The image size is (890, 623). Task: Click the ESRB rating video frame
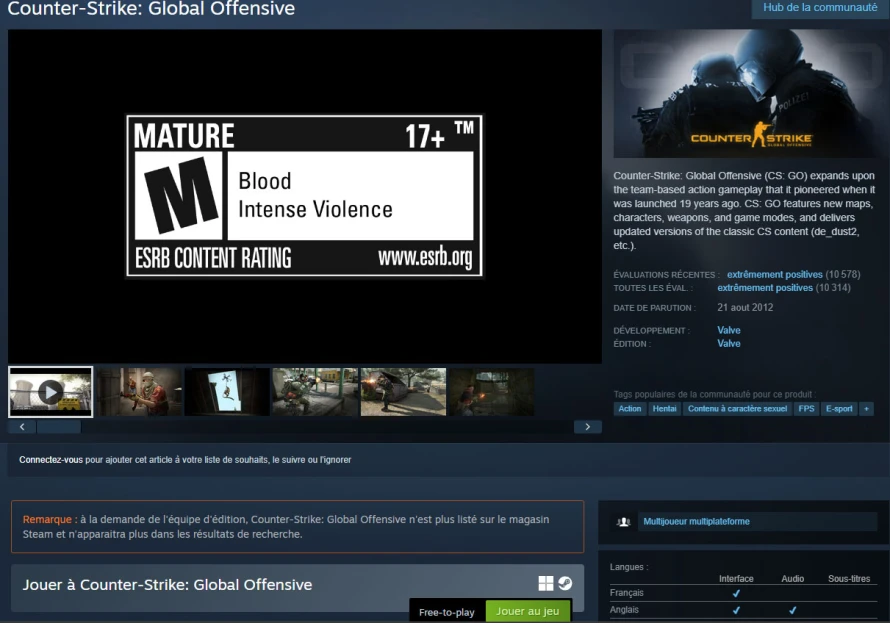[x=305, y=196]
